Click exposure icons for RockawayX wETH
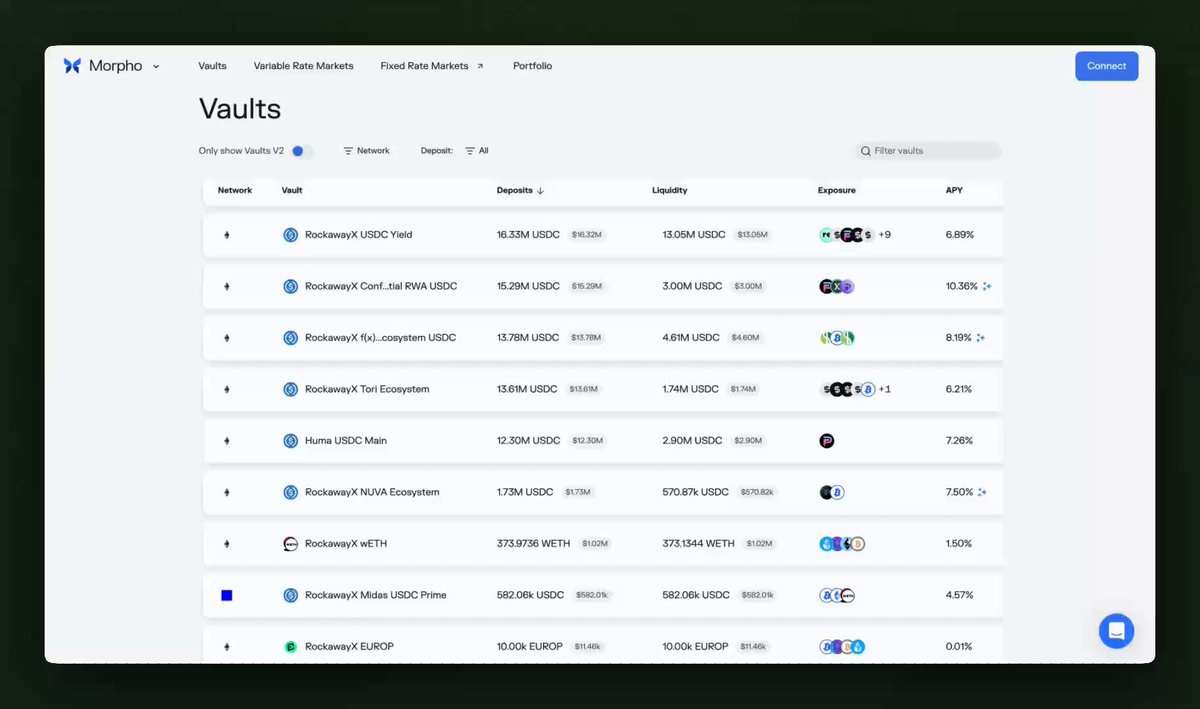The width and height of the screenshot is (1200, 709). (x=842, y=544)
